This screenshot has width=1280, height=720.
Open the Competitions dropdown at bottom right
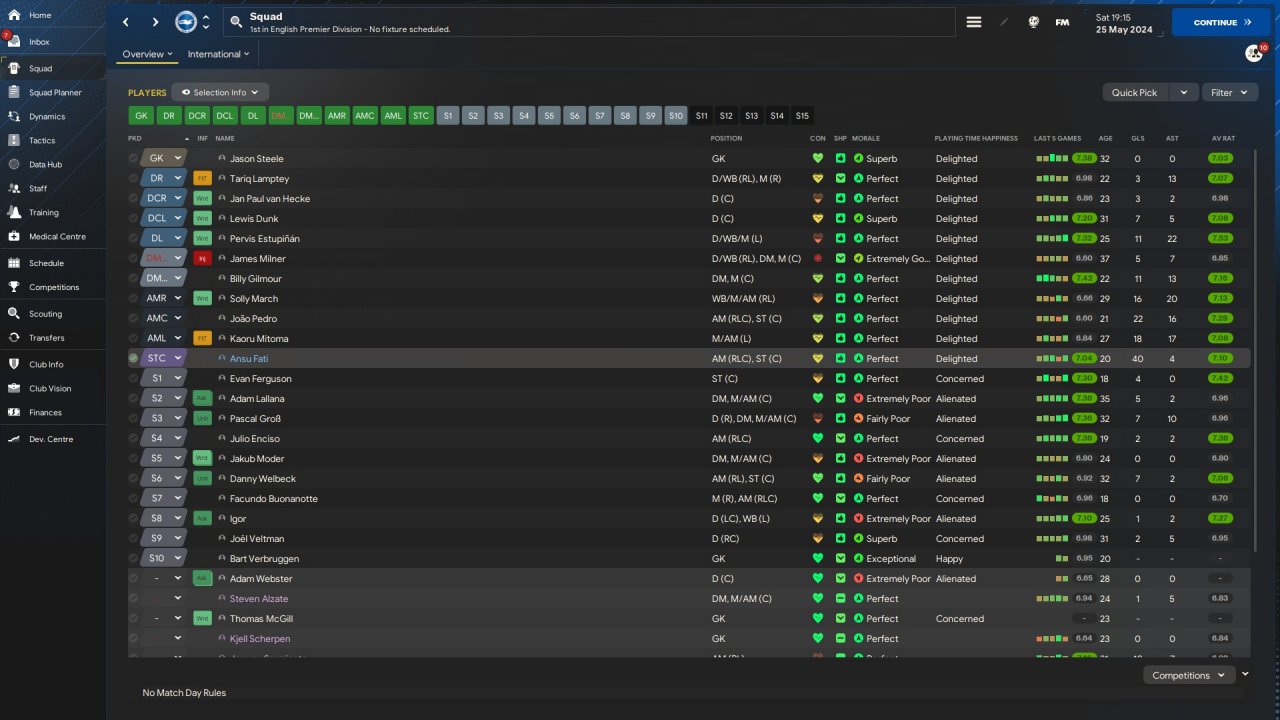point(1188,675)
